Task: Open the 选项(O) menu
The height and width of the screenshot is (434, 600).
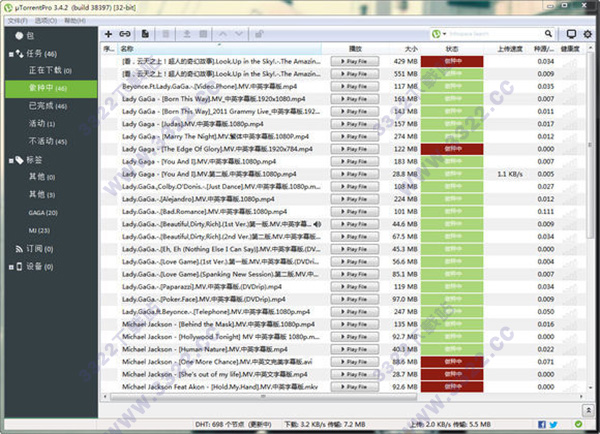Action: pyautogui.click(x=46, y=21)
